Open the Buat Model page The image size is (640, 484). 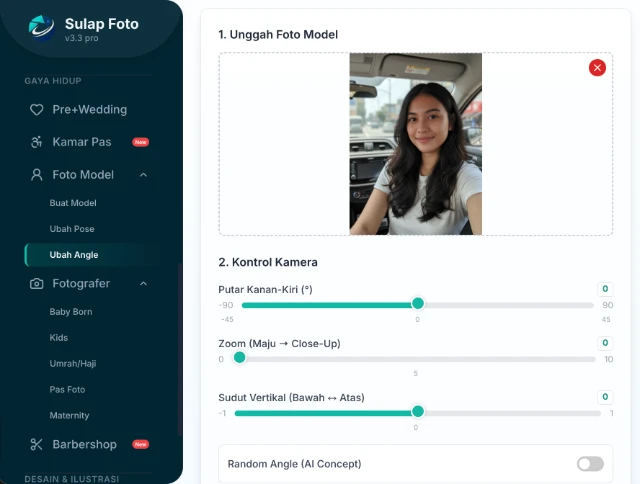(73, 203)
